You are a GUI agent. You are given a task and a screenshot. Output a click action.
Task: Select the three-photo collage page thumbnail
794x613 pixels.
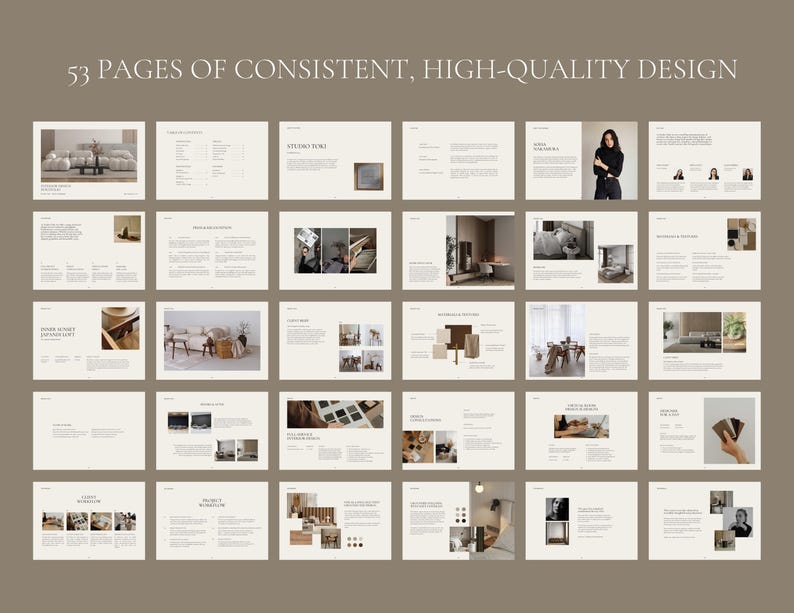coord(335,251)
